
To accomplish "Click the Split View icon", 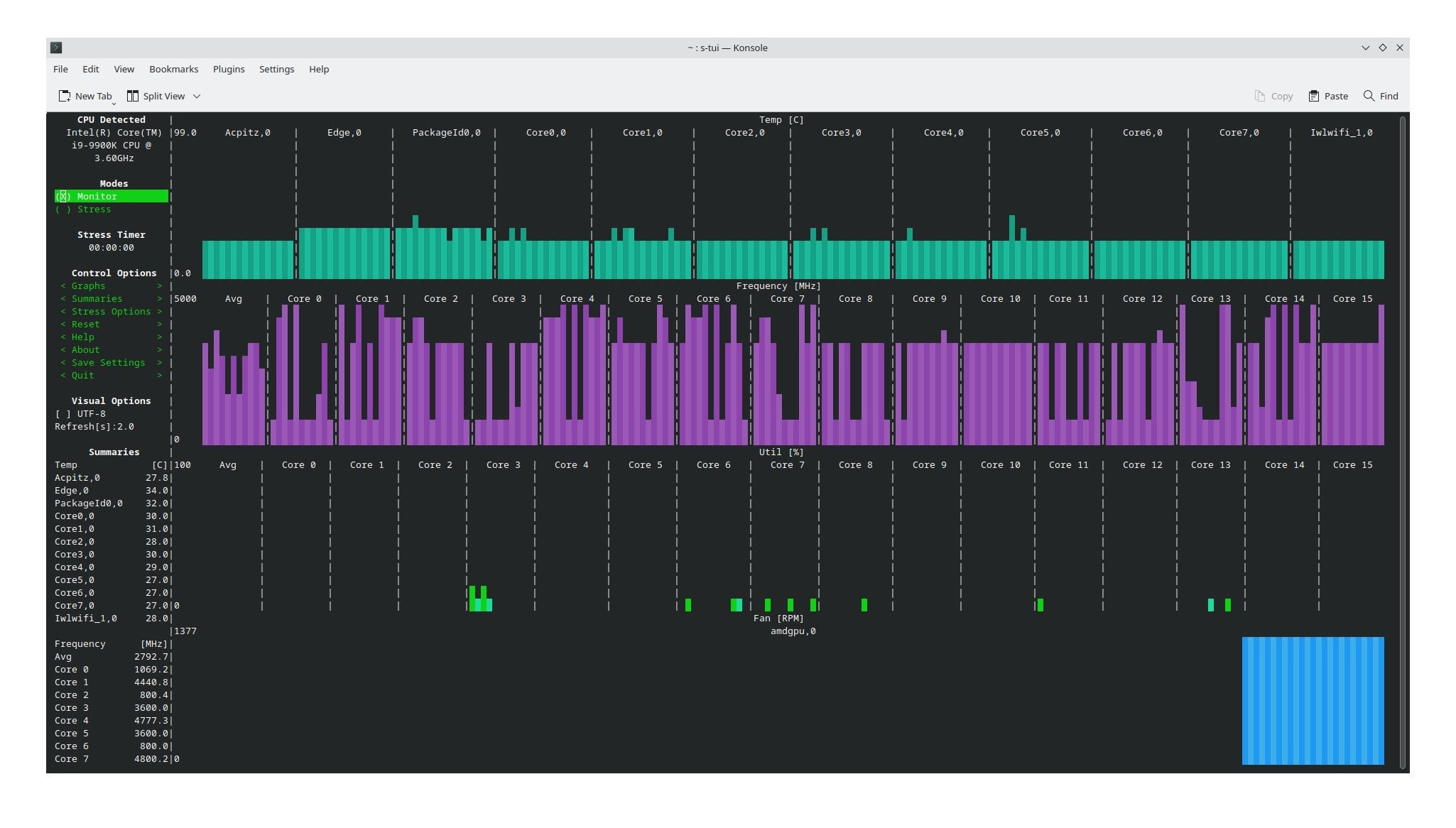I will click(x=133, y=96).
